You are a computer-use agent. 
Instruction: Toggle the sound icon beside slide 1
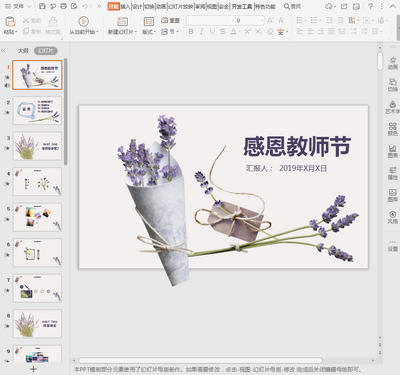pyautogui.click(x=7, y=85)
